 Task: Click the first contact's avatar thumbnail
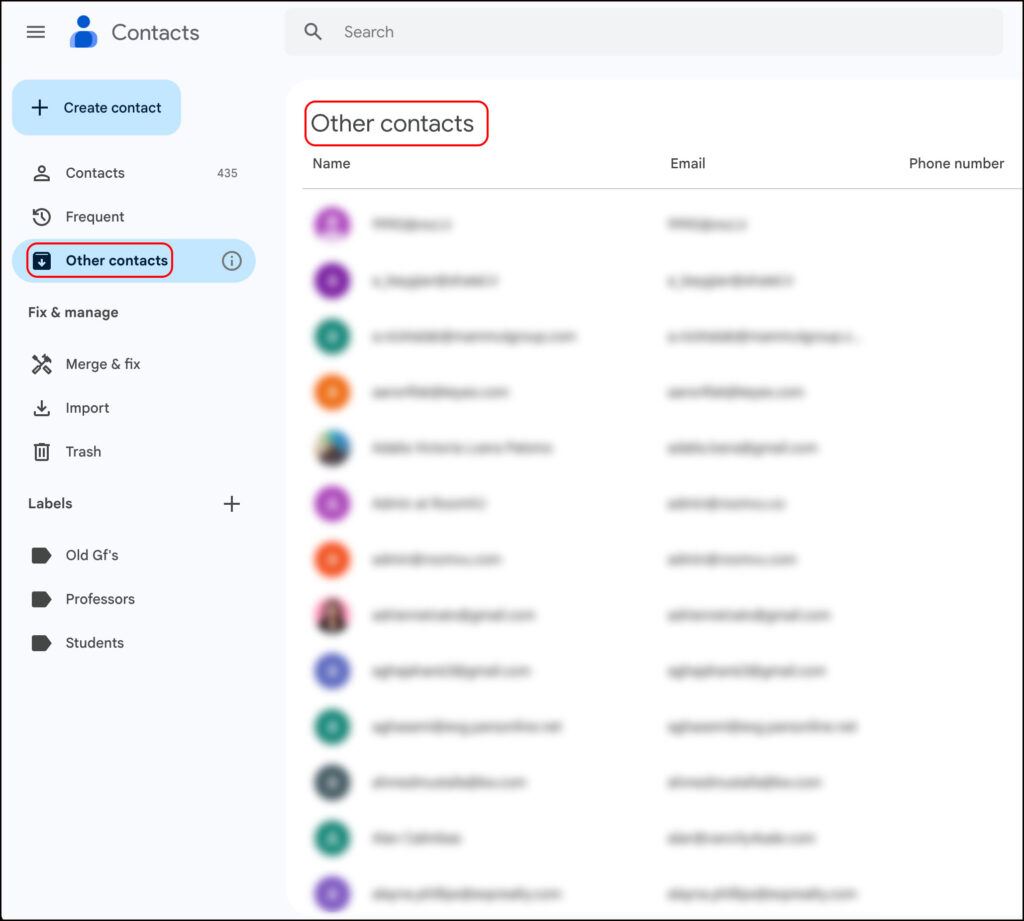[332, 224]
